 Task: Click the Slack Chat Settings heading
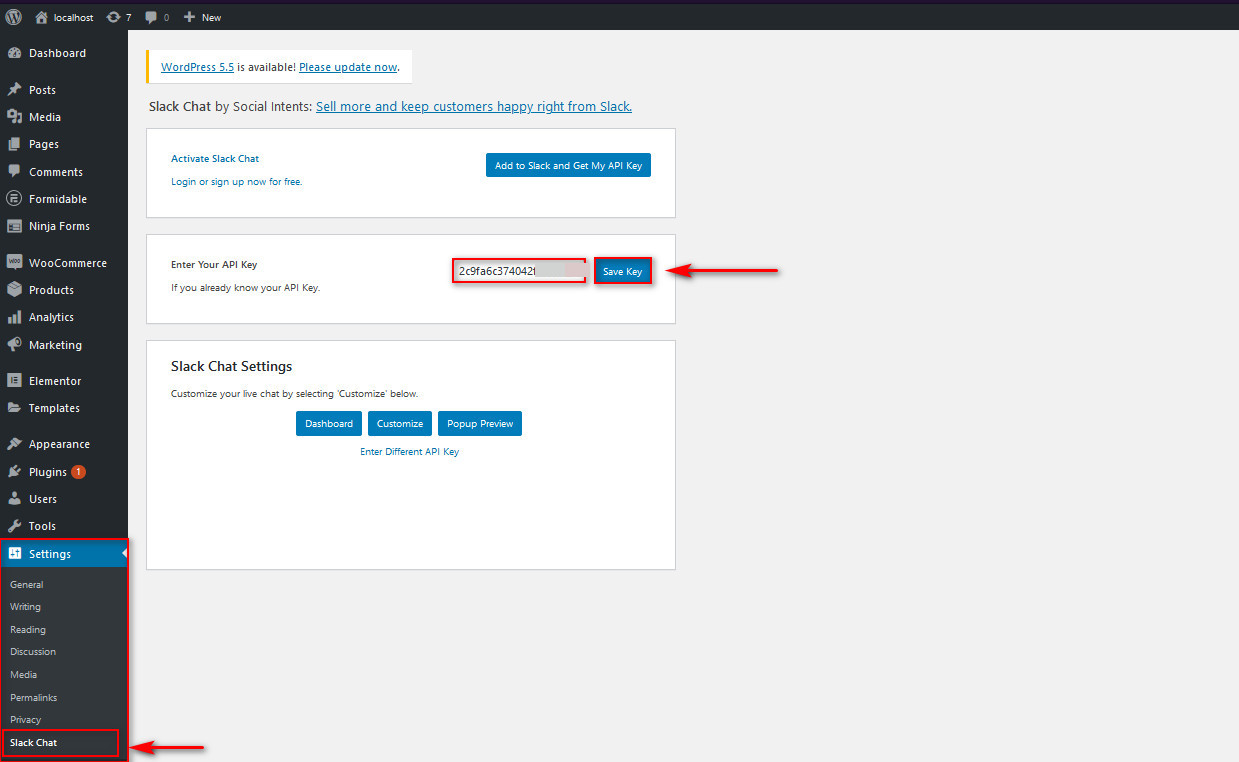click(x=232, y=367)
